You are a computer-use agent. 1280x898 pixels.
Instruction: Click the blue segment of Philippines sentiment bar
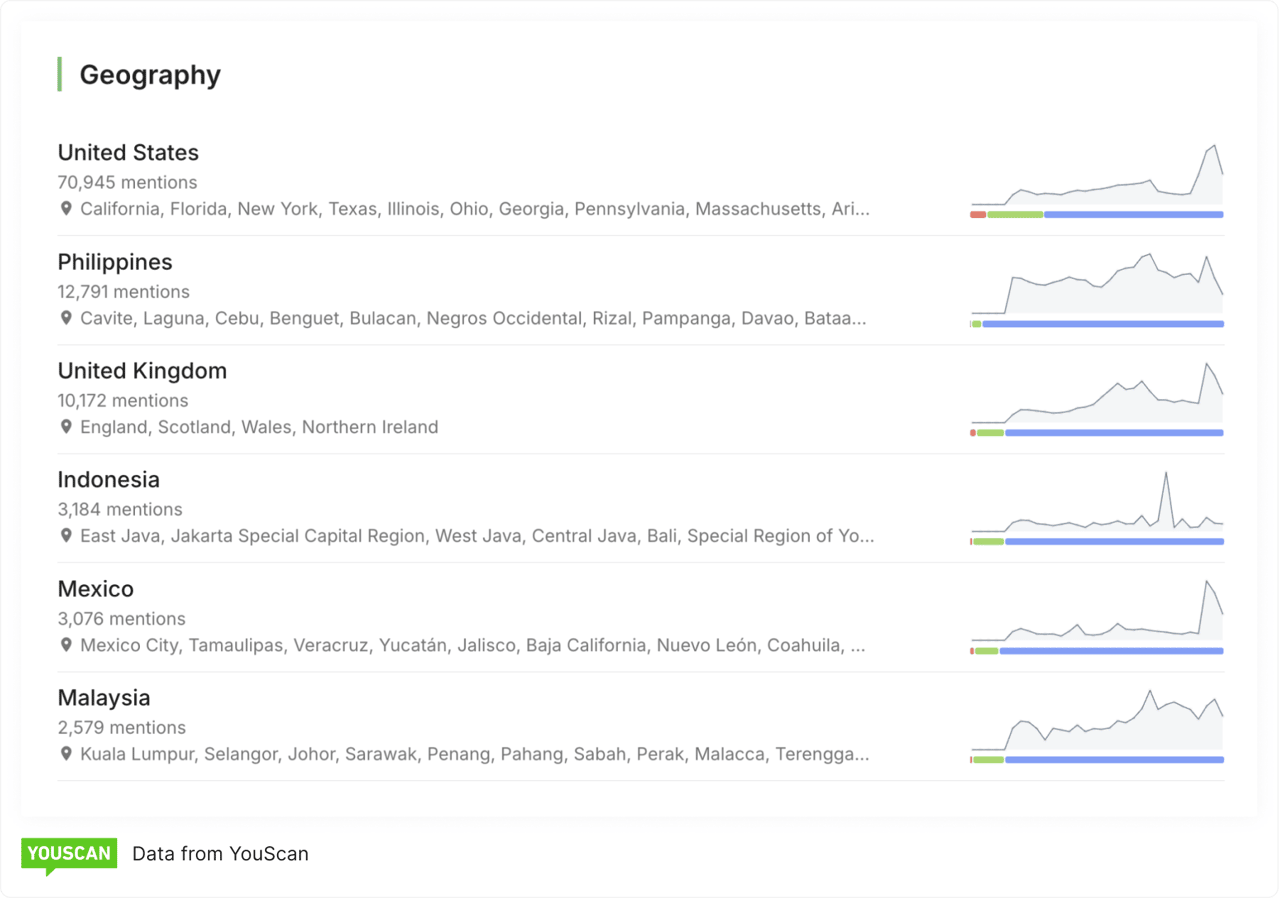[x=1103, y=324]
